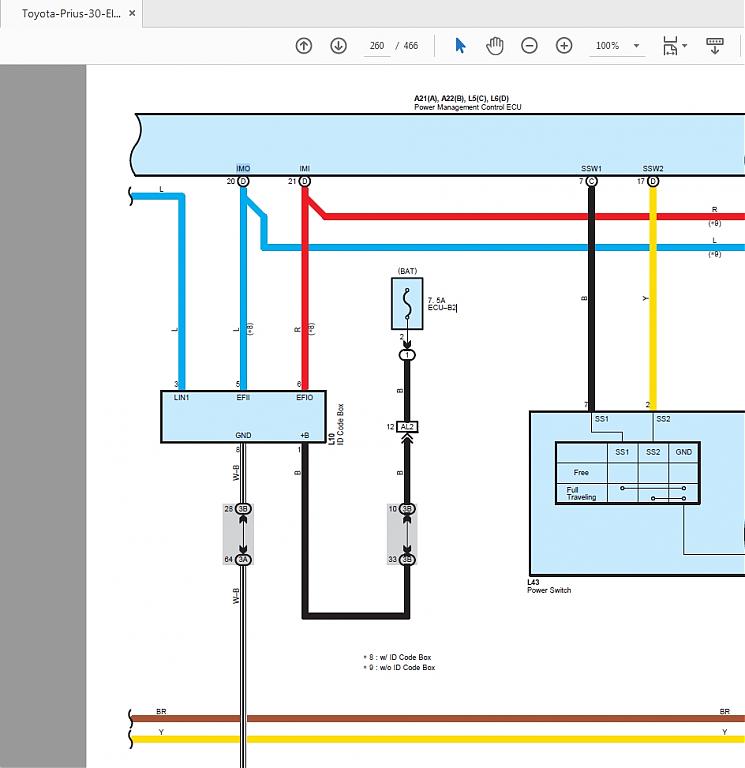Image resolution: width=745 pixels, height=768 pixels.
Task: Click the AL2 connector box
Action: point(407,426)
